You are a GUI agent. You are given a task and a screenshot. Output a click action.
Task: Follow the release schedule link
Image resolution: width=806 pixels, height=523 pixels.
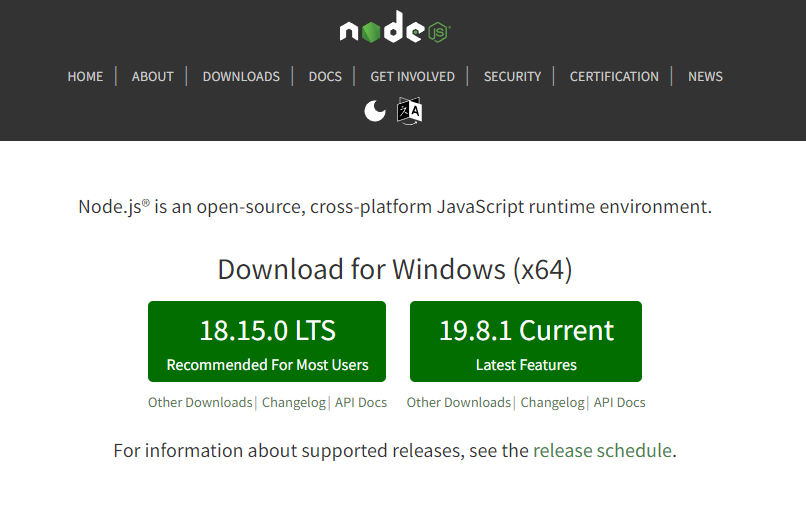pos(602,450)
